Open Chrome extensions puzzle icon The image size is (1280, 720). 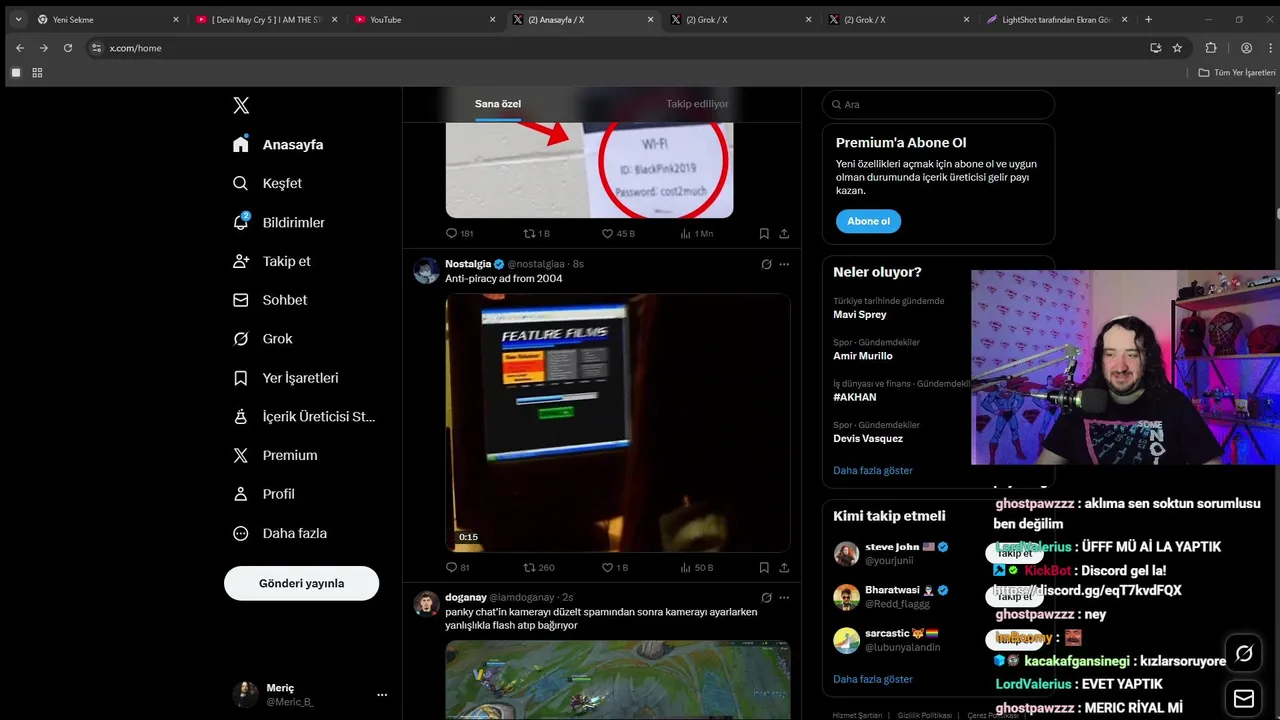[1211, 48]
